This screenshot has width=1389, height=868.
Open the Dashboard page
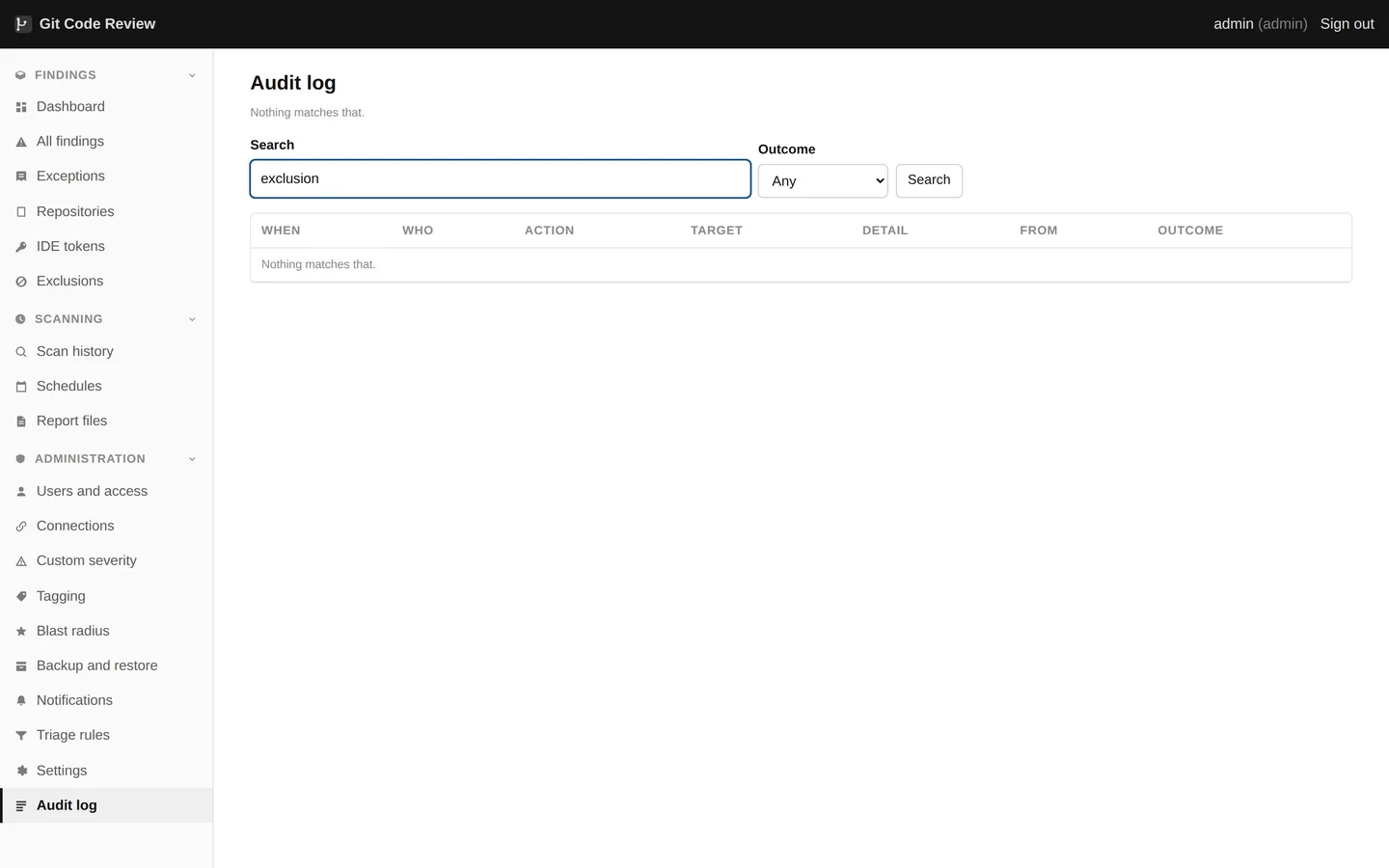(x=106, y=107)
